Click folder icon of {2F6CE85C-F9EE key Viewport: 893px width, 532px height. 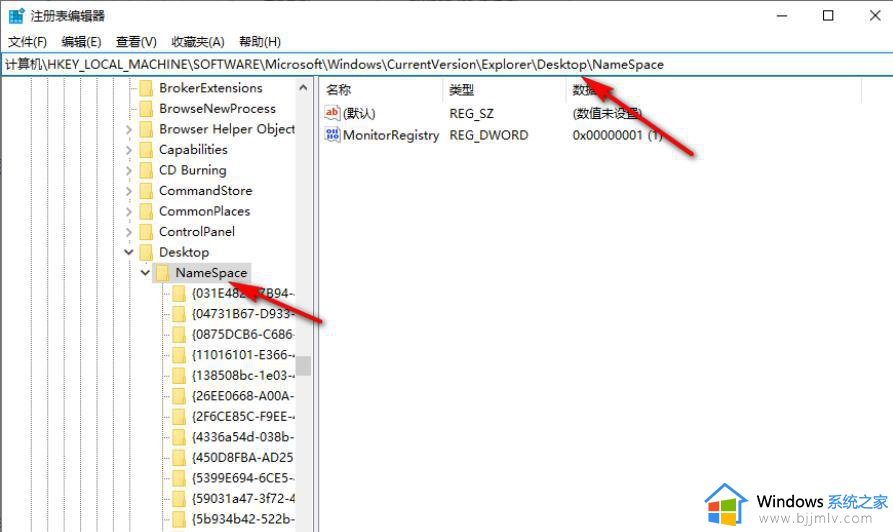tap(179, 416)
